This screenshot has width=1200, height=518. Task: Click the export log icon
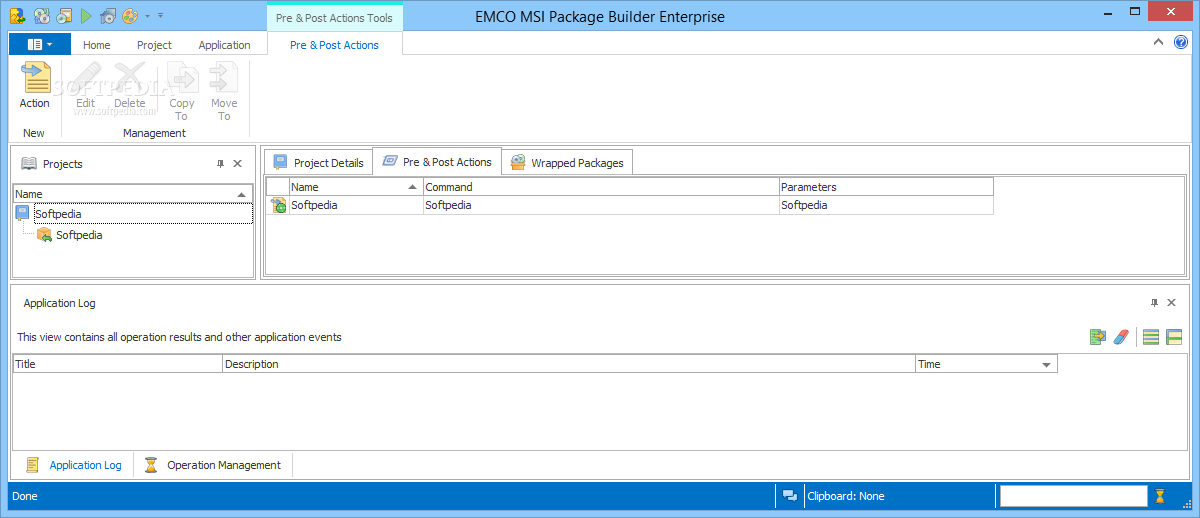(1098, 337)
